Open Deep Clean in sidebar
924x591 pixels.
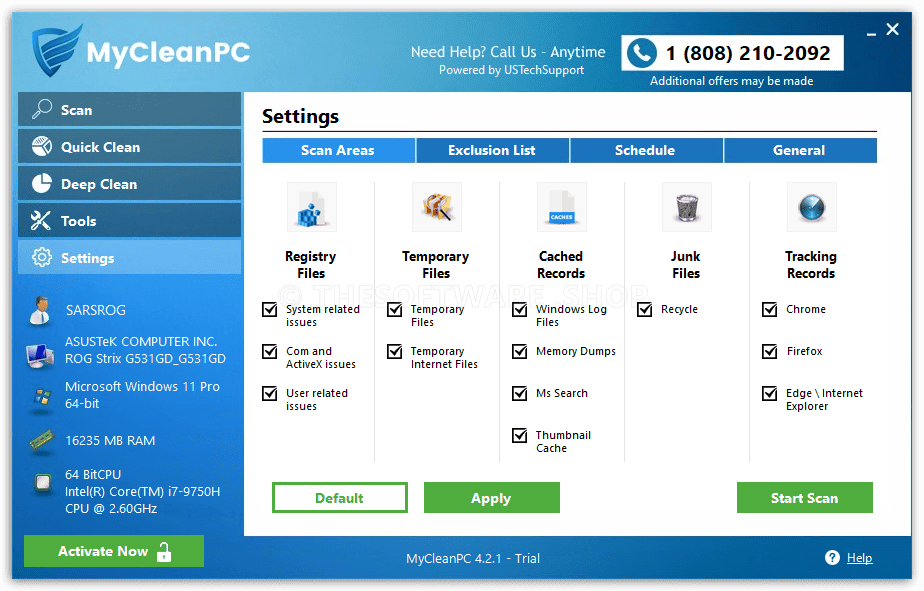(x=130, y=183)
